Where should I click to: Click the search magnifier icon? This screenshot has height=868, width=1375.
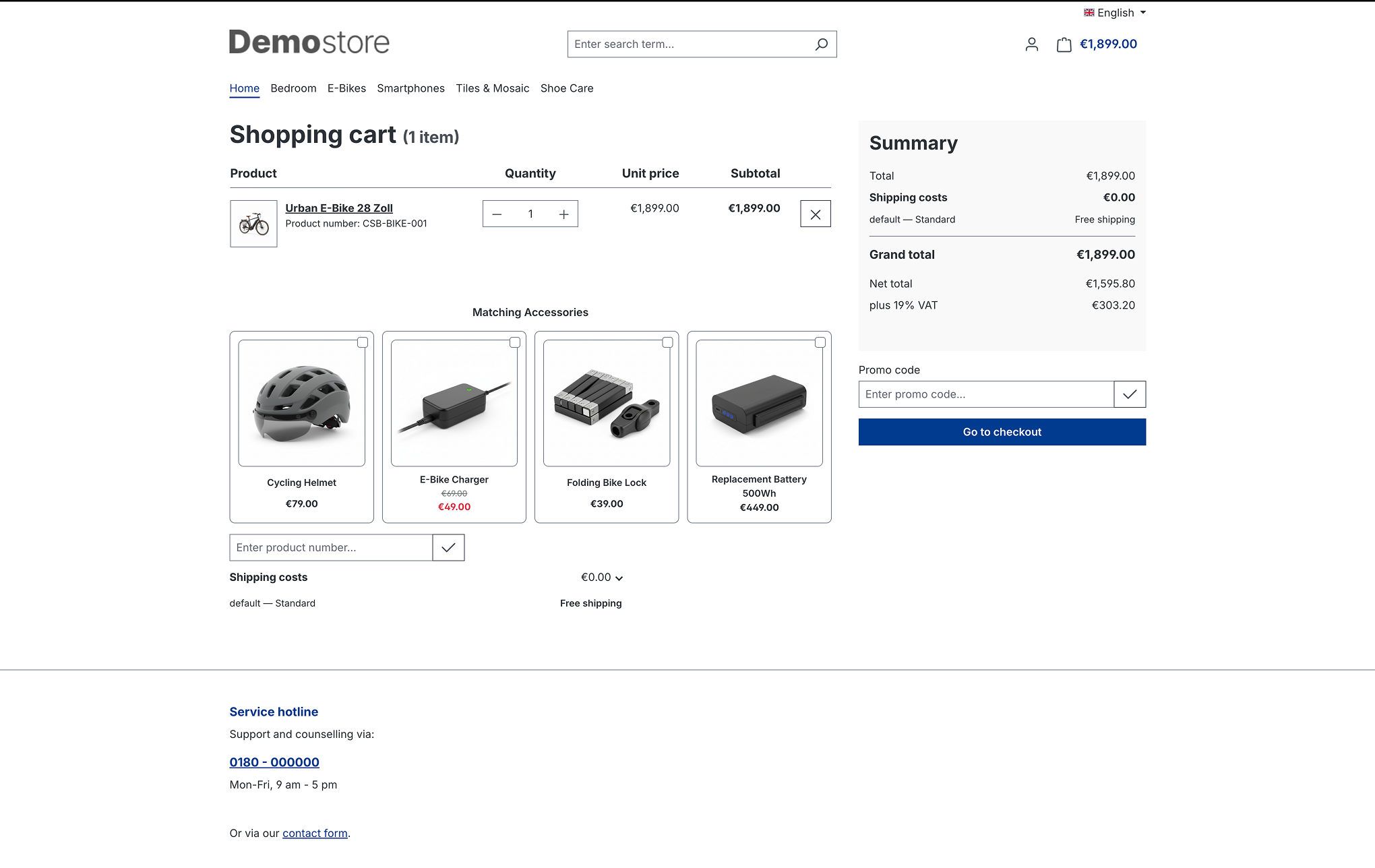pos(821,44)
